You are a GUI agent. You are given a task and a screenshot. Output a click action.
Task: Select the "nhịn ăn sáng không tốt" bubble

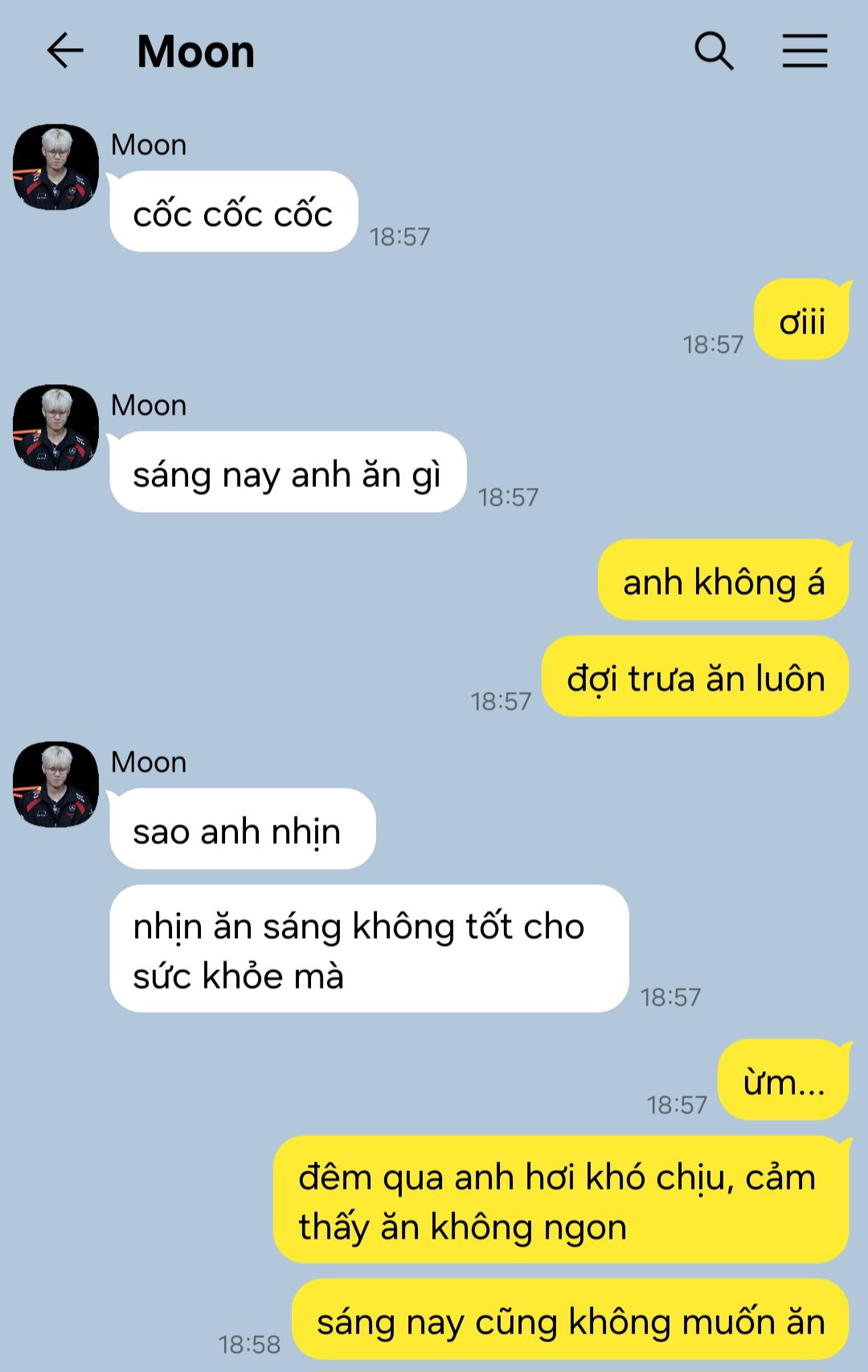[369, 949]
